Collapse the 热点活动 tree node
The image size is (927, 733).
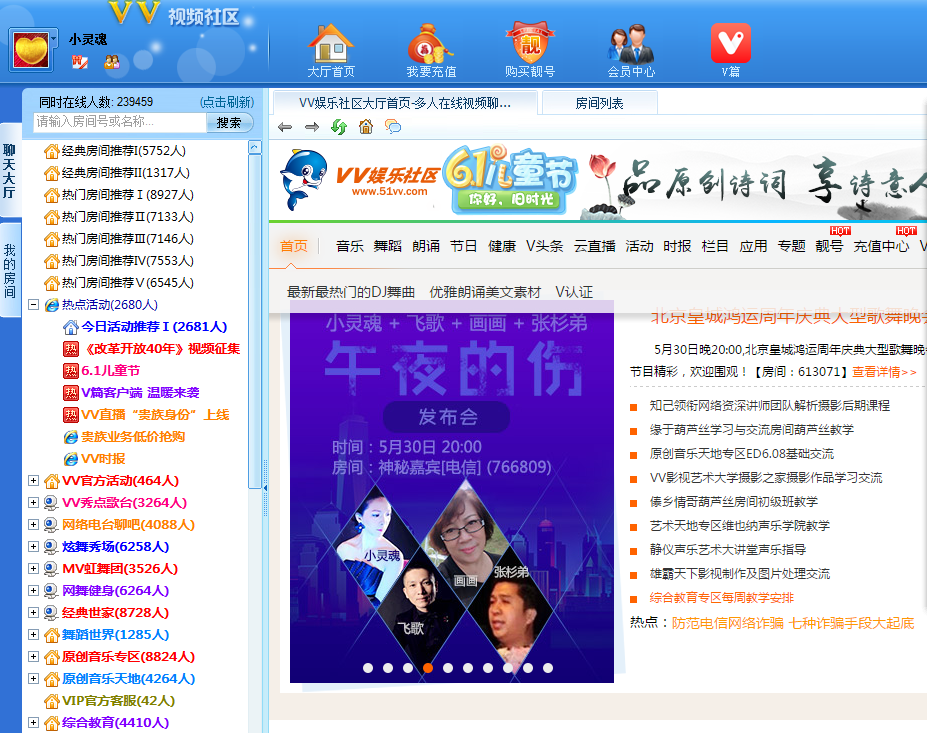click(34, 305)
